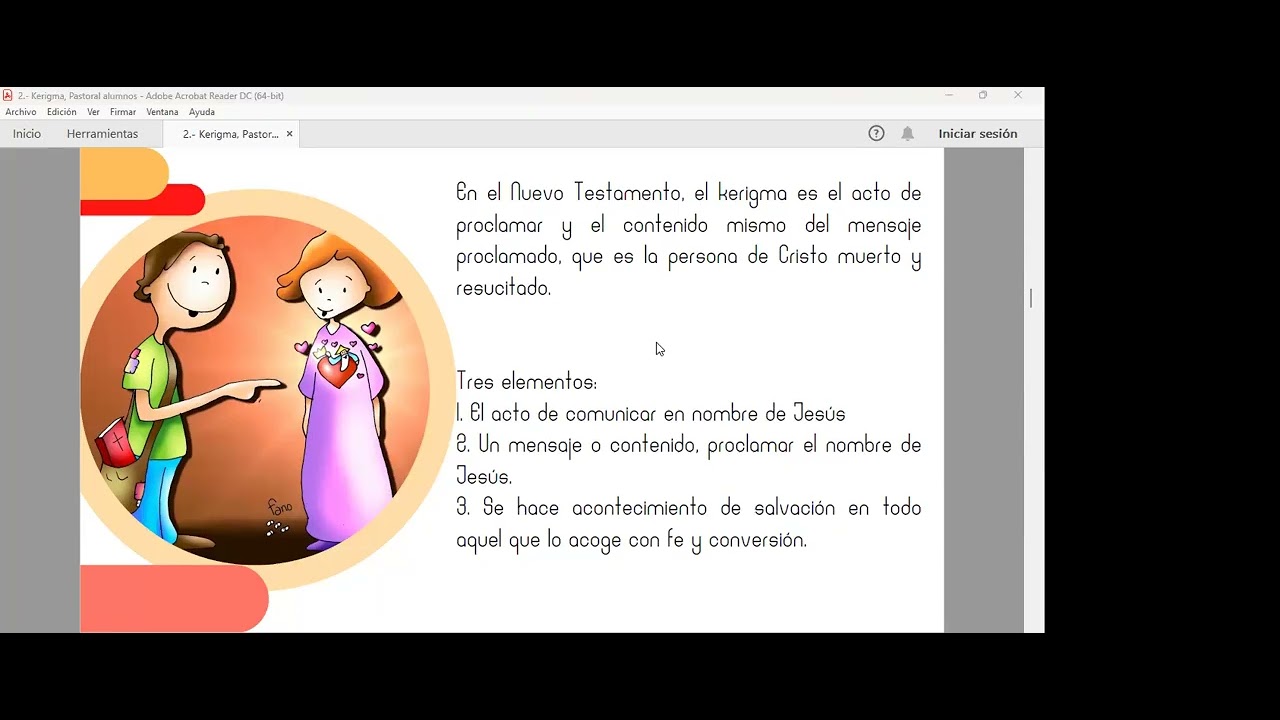Click the Adobe Acrobat title bar icon

point(8,96)
